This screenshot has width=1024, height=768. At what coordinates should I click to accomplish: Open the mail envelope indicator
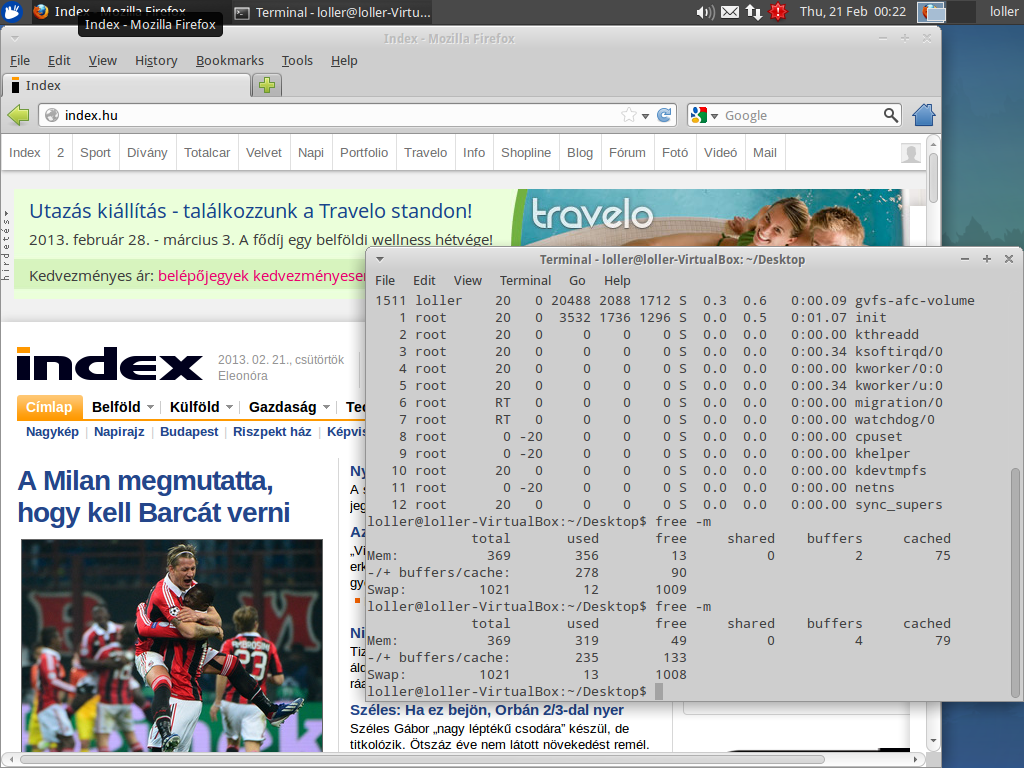(x=729, y=12)
